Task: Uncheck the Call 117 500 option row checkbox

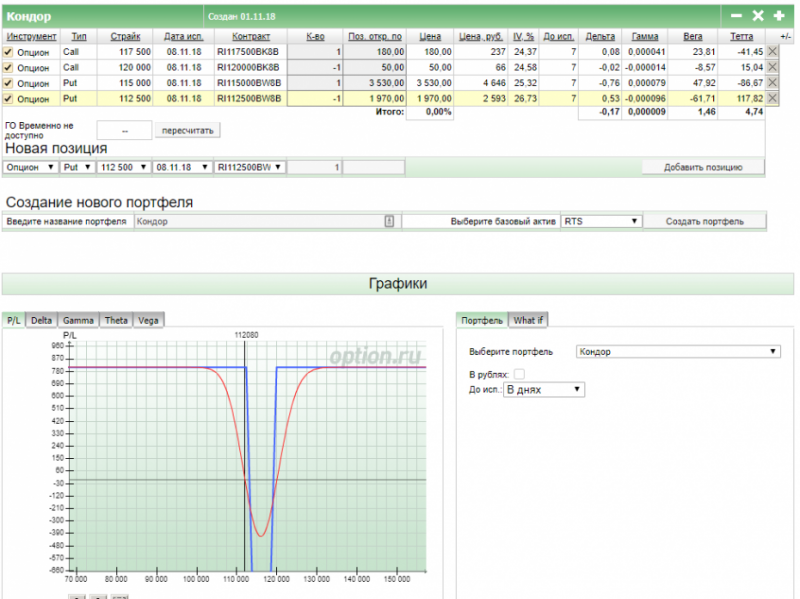Action: [x=9, y=51]
